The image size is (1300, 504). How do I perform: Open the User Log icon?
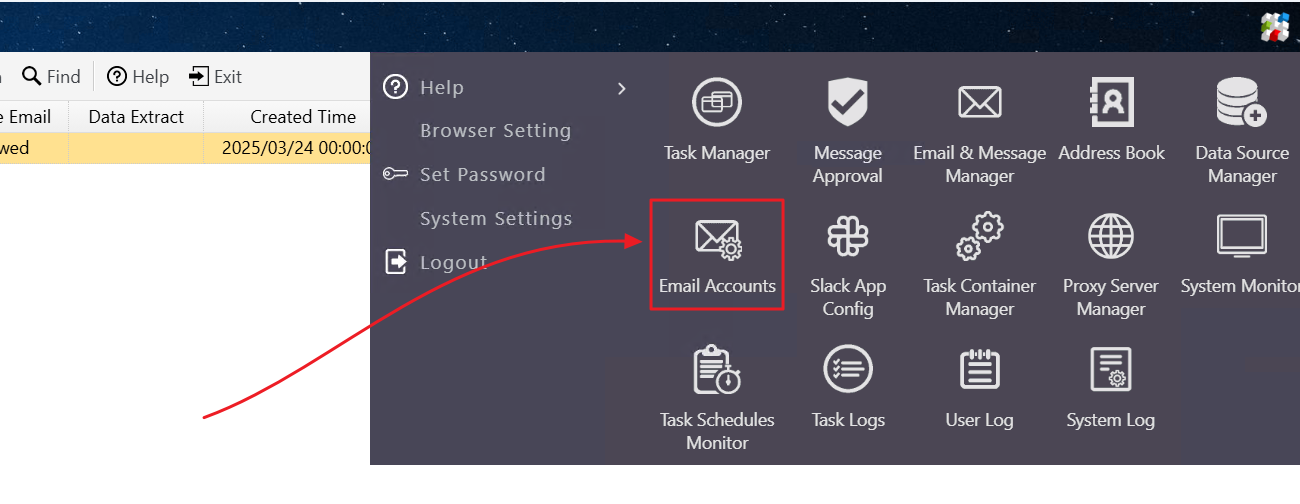point(979,370)
